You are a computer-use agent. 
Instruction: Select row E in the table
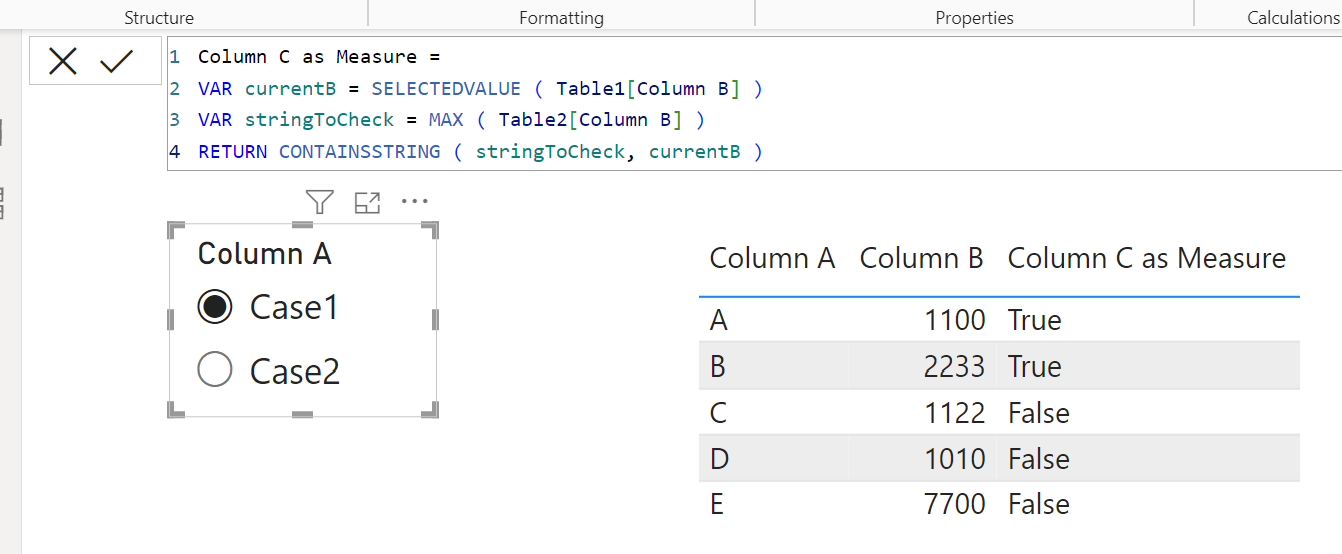(999, 504)
